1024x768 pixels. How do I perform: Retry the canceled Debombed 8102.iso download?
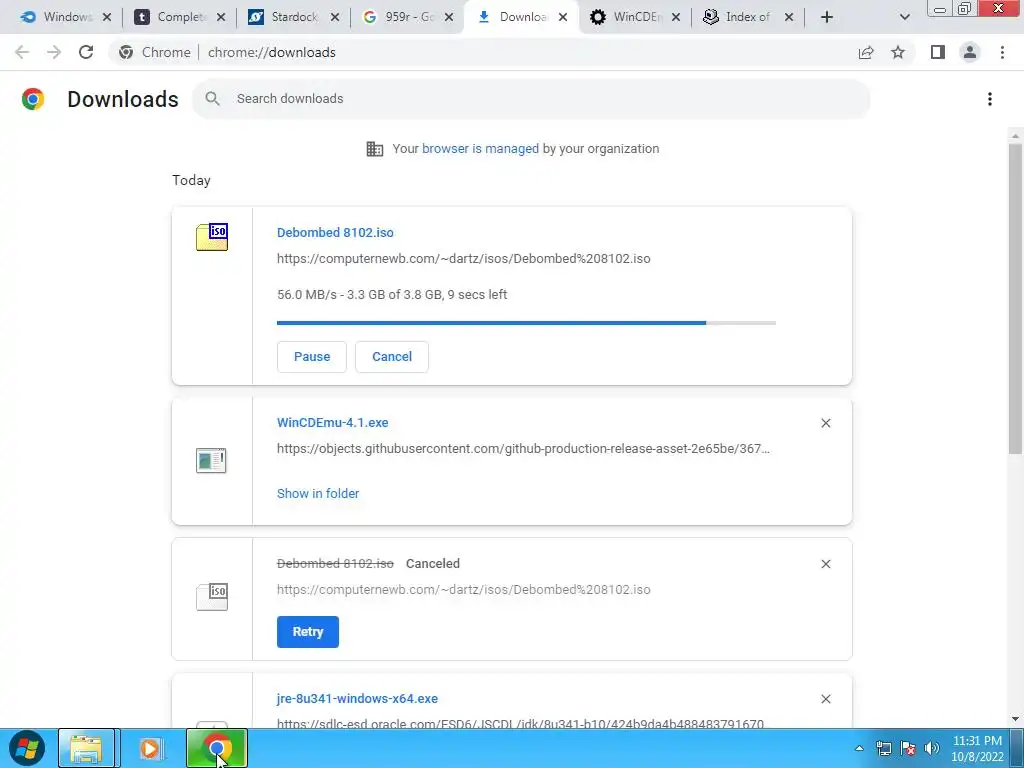coord(308,632)
